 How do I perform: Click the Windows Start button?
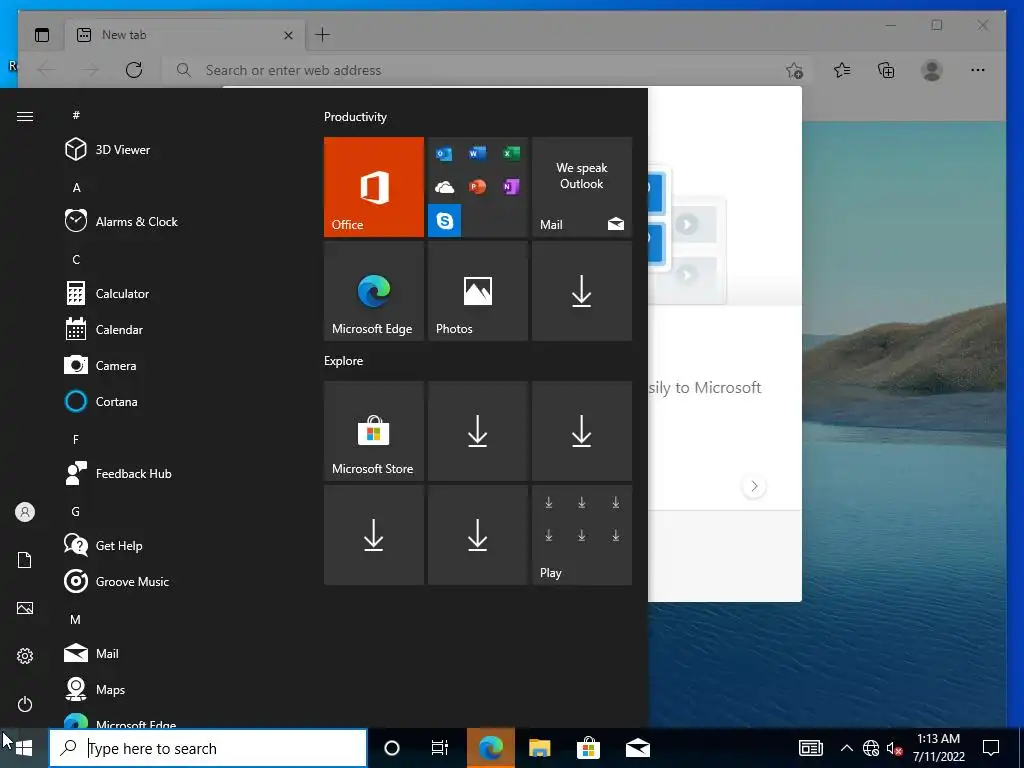click(24, 748)
